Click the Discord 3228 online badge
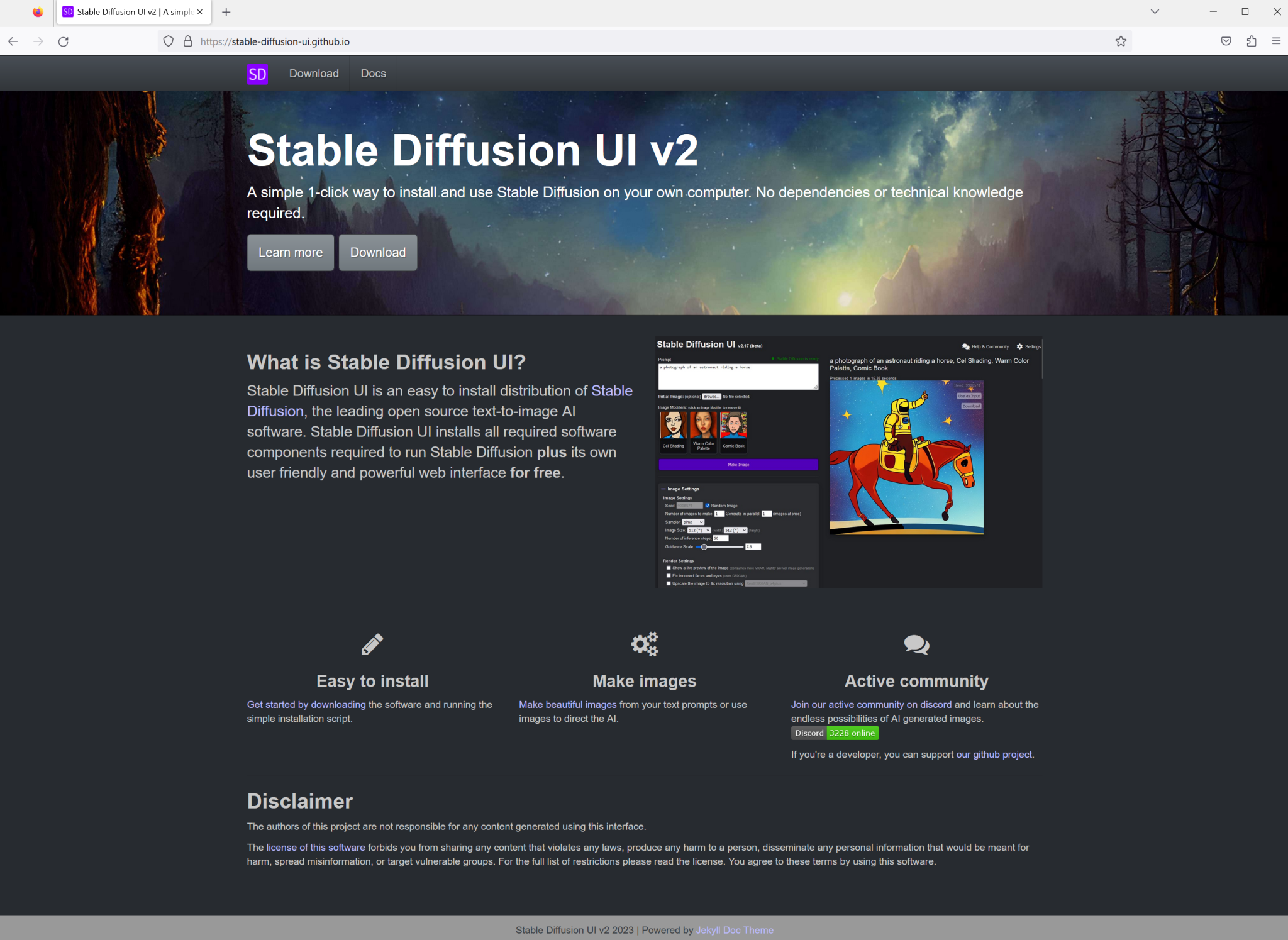 tap(835, 733)
